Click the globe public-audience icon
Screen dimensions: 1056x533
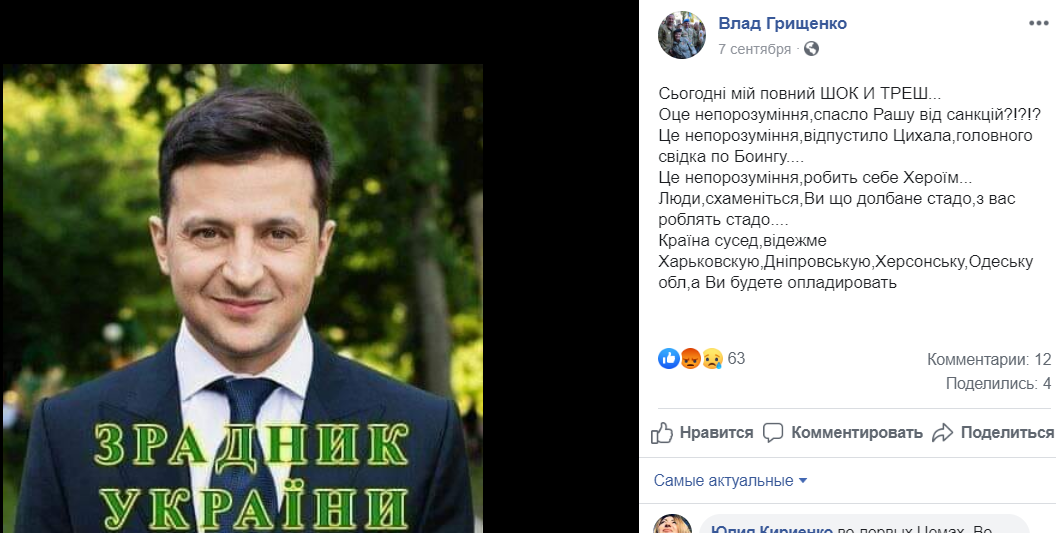[x=812, y=49]
